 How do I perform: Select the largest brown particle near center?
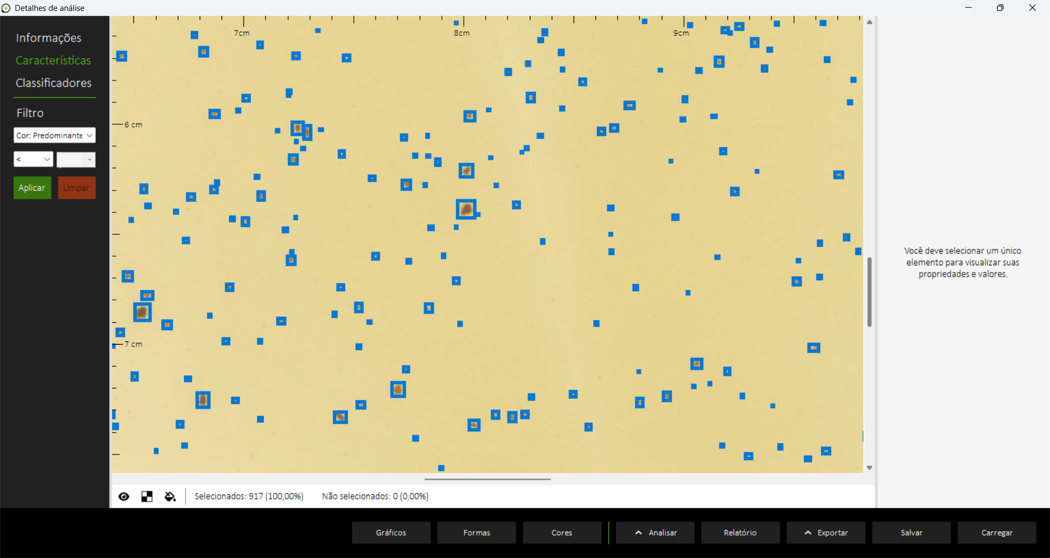(466, 209)
